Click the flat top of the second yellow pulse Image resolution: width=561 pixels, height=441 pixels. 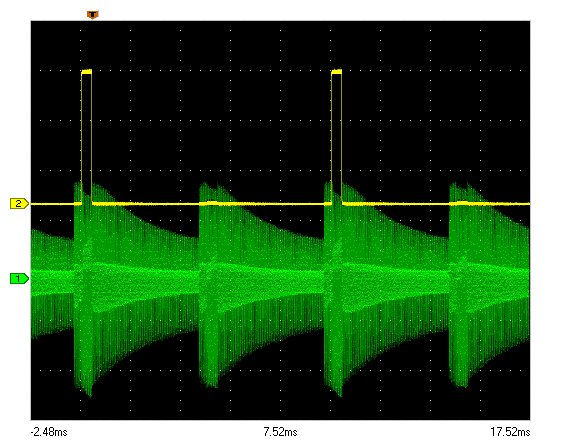[x=337, y=72]
